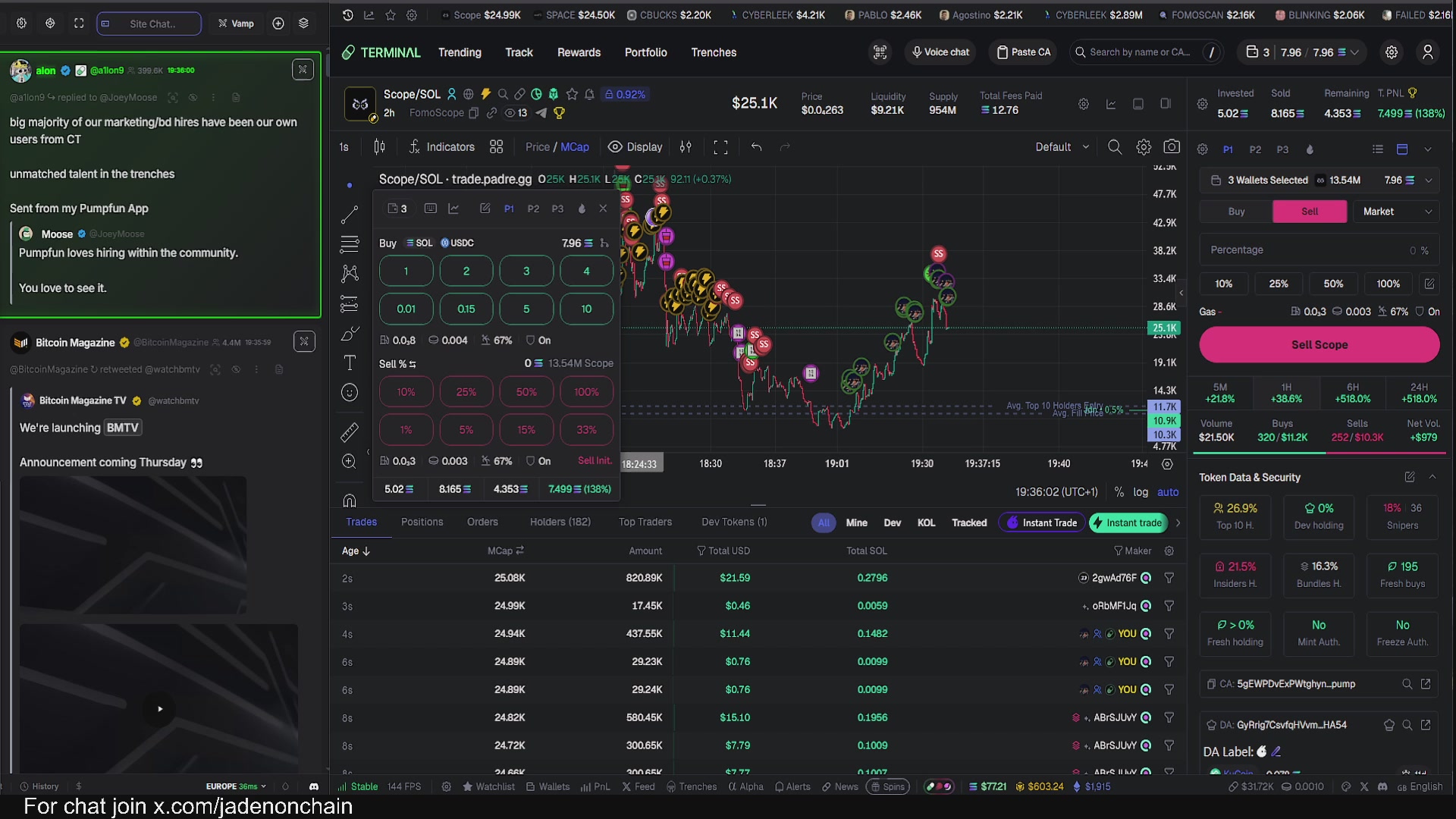
Task: Switch to the Buy side toggle
Action: (x=1236, y=212)
